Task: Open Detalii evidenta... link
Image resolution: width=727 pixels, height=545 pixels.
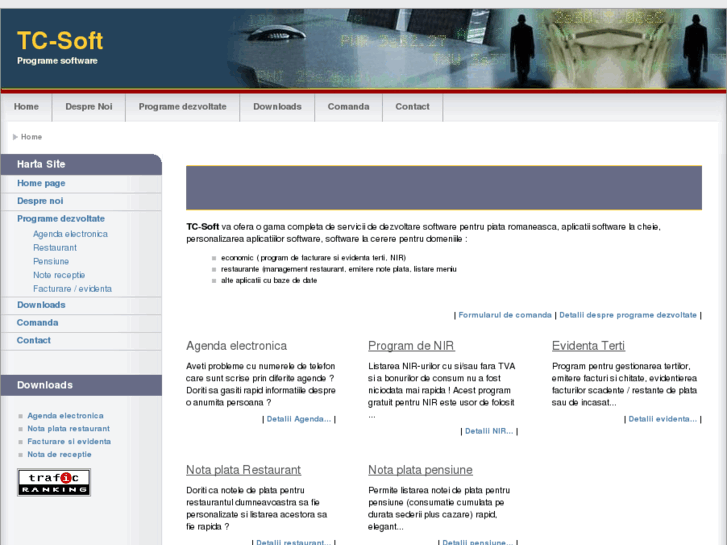Action: point(663,419)
